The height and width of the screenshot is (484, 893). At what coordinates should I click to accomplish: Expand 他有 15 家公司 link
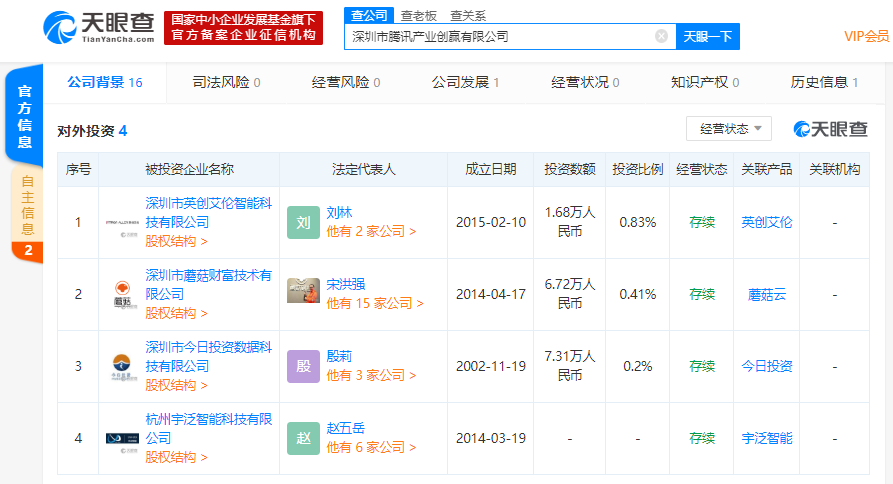[375, 303]
